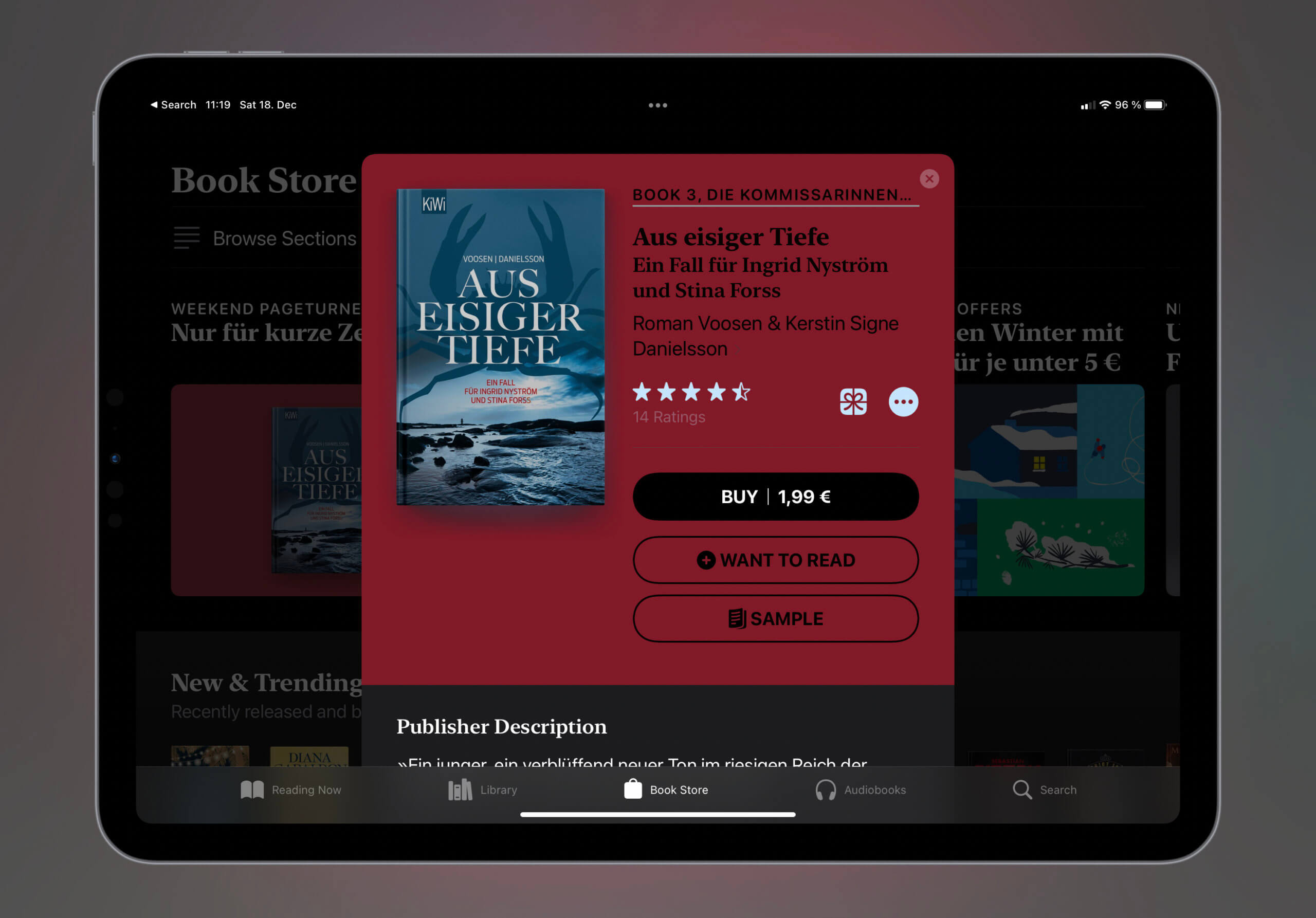Screen dimensions: 1316x918
Task: Buy the book for 1,99 €
Action: click(x=775, y=496)
